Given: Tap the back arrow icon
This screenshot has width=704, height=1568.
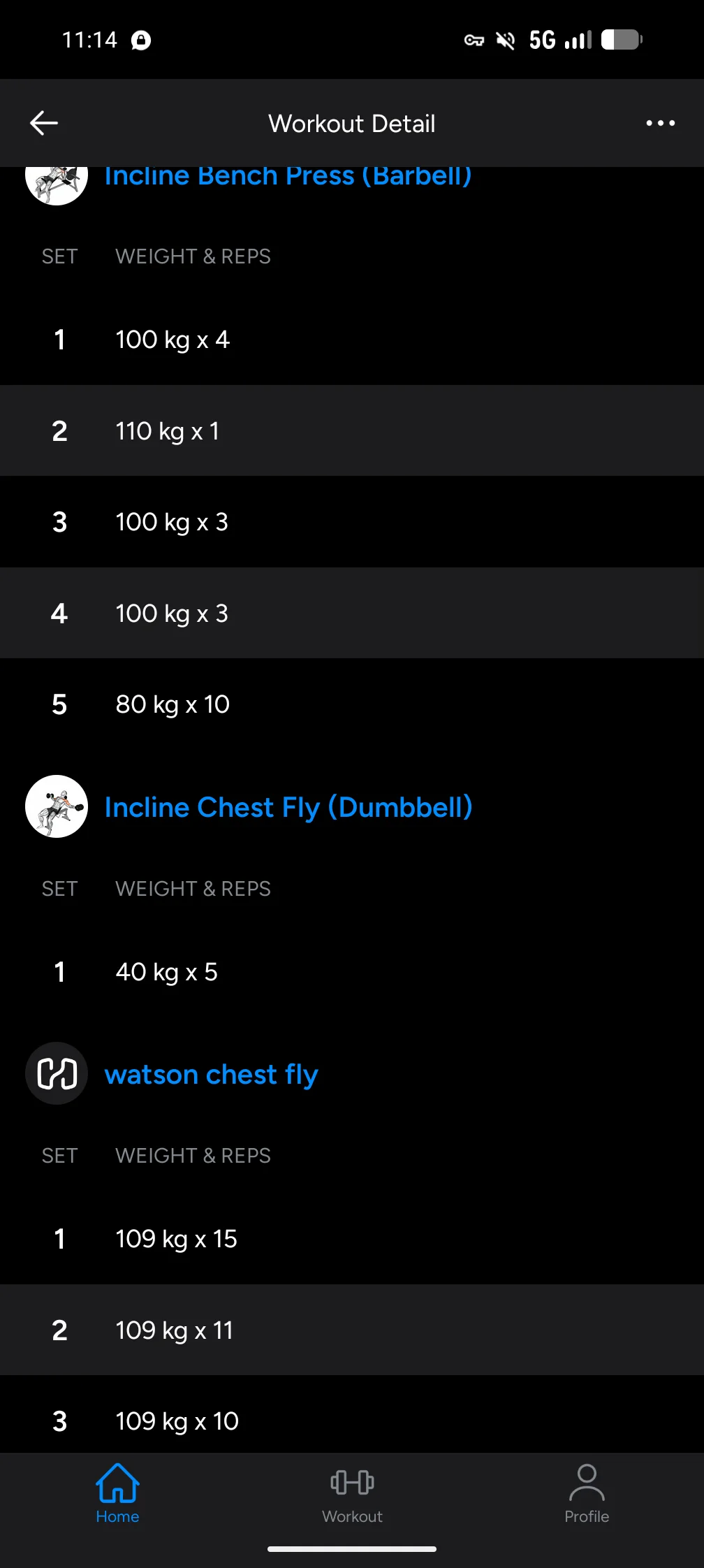Looking at the screenshot, I should 44,123.
